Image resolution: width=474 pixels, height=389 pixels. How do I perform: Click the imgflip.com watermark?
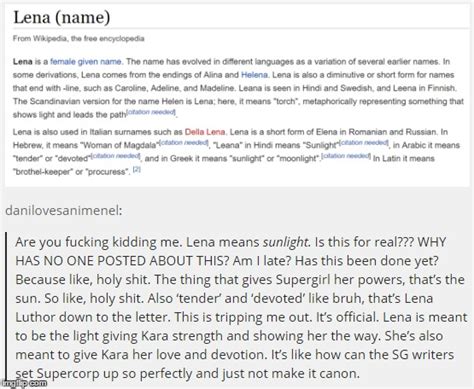coord(23,384)
